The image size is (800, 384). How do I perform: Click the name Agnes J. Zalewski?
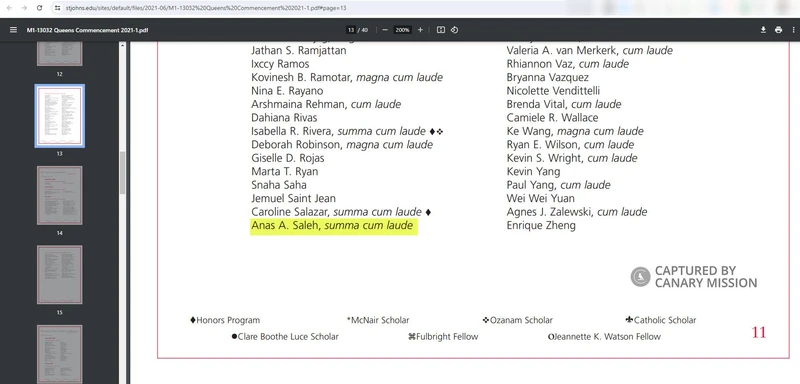point(549,212)
